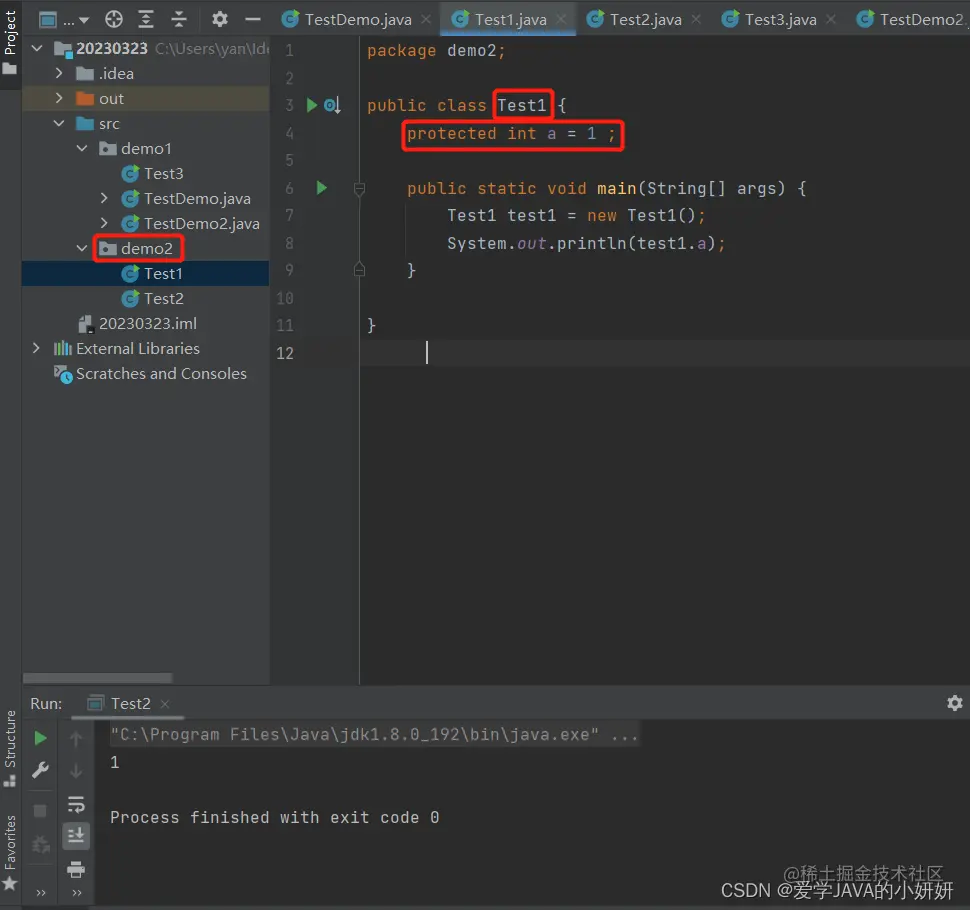Screen dimensions: 970x910
Task: Close the TestDemo.java tab
Action: 426,20
